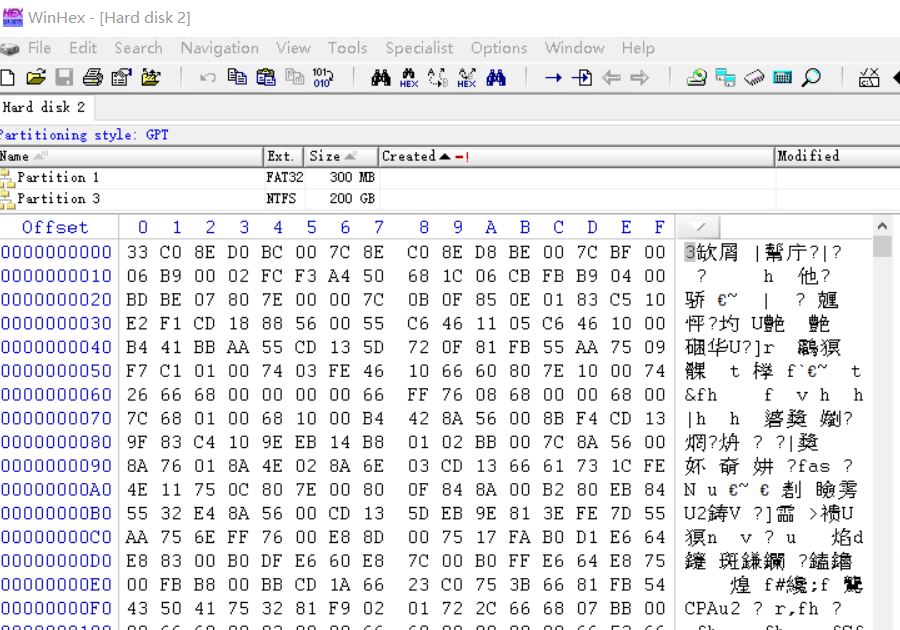Sort by the Modified column header
Image resolution: width=900 pixels, height=630 pixels.
[837, 156]
